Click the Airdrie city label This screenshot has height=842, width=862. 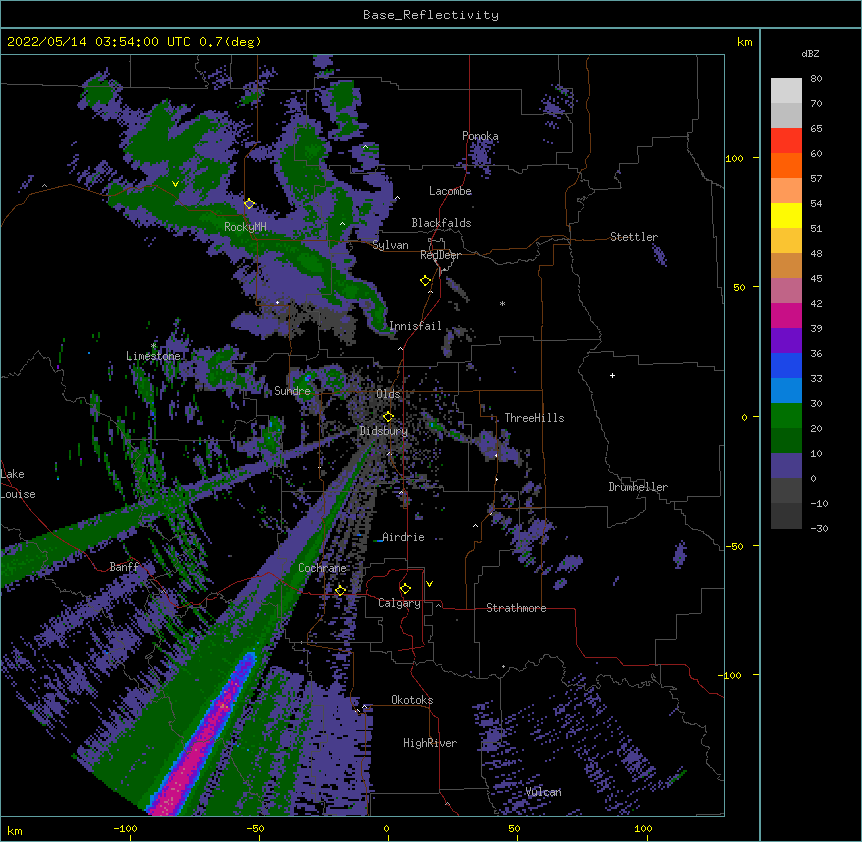pyautogui.click(x=403, y=537)
